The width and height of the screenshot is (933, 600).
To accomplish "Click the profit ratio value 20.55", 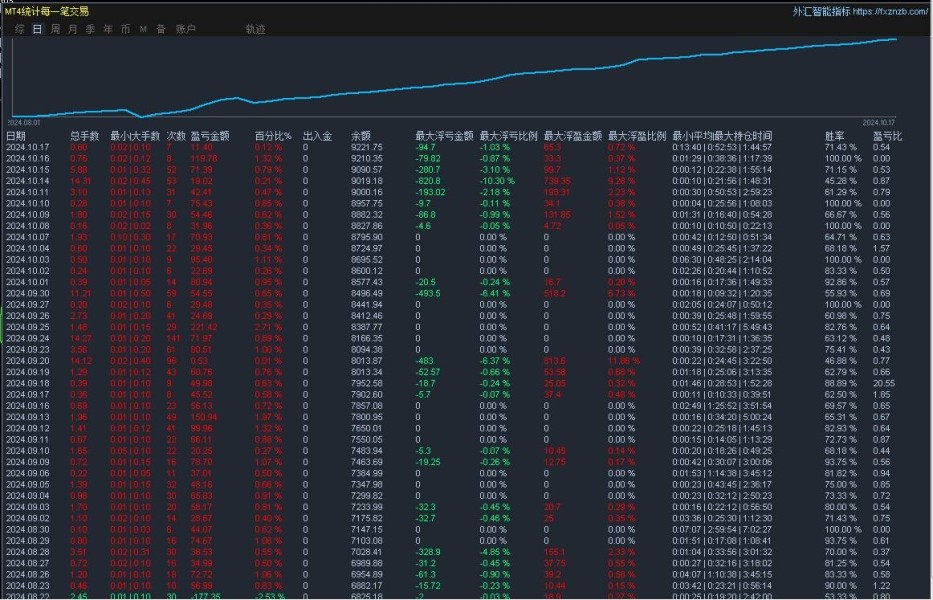I will 884,383.
